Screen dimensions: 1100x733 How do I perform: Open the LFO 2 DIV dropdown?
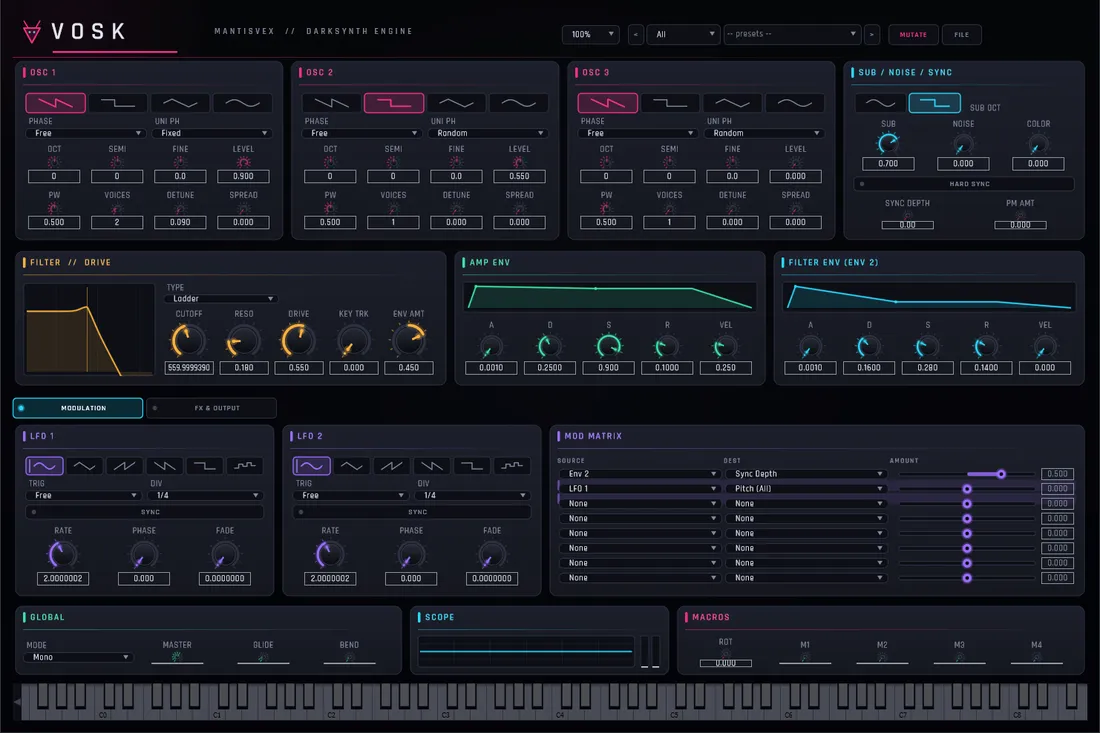[475, 495]
